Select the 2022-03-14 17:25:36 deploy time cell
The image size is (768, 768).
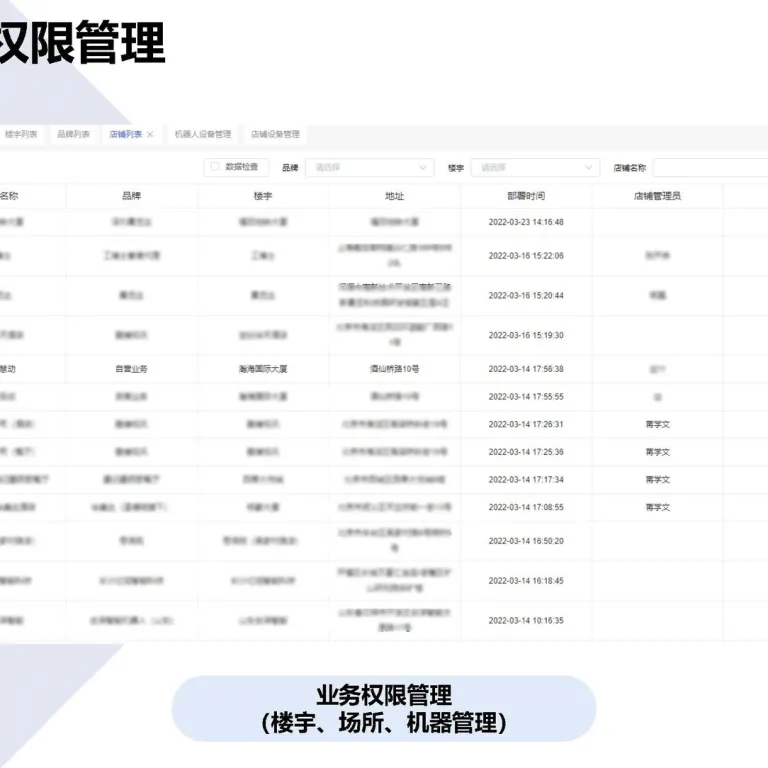click(526, 452)
